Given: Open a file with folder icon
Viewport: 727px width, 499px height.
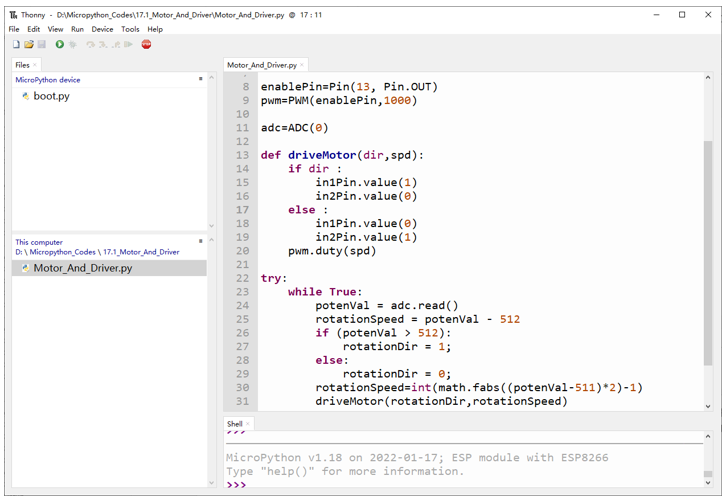Looking at the screenshot, I should 29,45.
